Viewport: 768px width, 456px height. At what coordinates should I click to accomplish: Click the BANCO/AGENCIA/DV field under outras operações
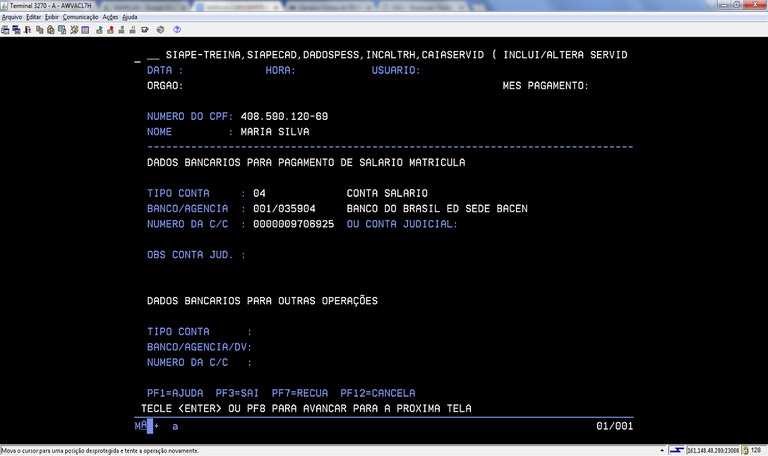tap(300, 347)
